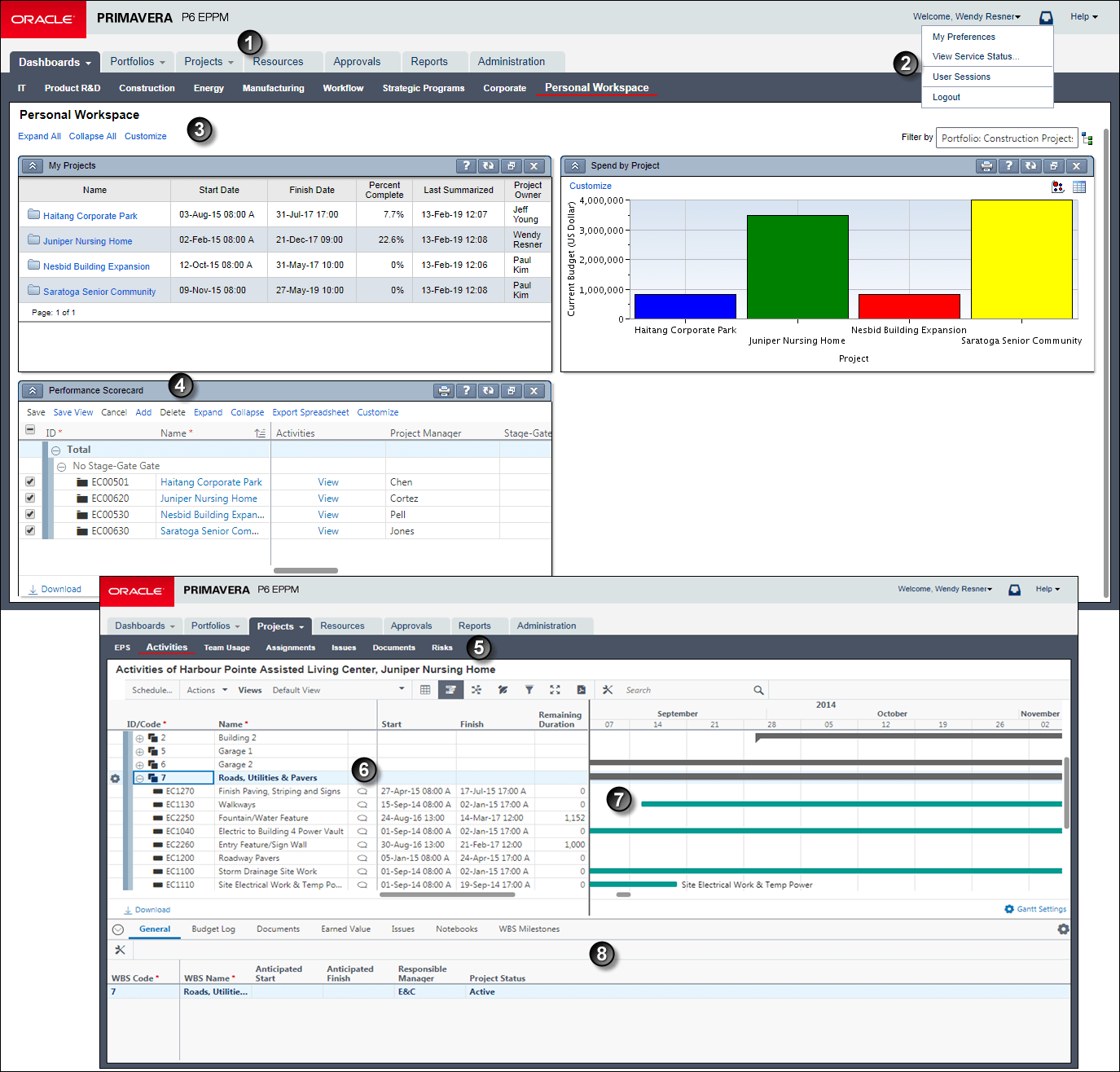The width and height of the screenshot is (1120, 1072).
Task: Uncheck the EC00630 Saratoga Senior checkbox
Action: pyautogui.click(x=30, y=530)
